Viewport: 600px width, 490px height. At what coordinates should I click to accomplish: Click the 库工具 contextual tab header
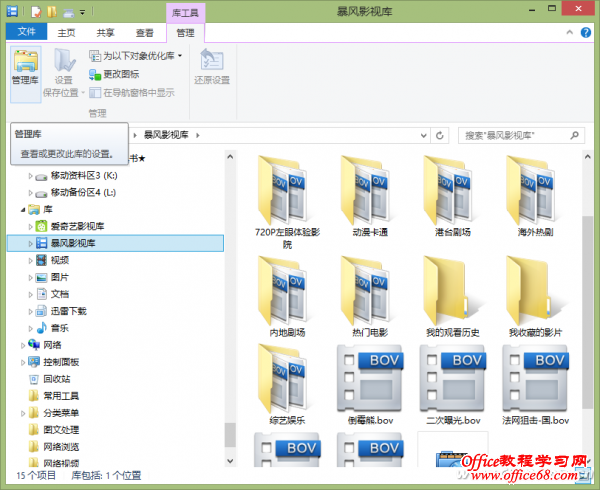tap(185, 13)
